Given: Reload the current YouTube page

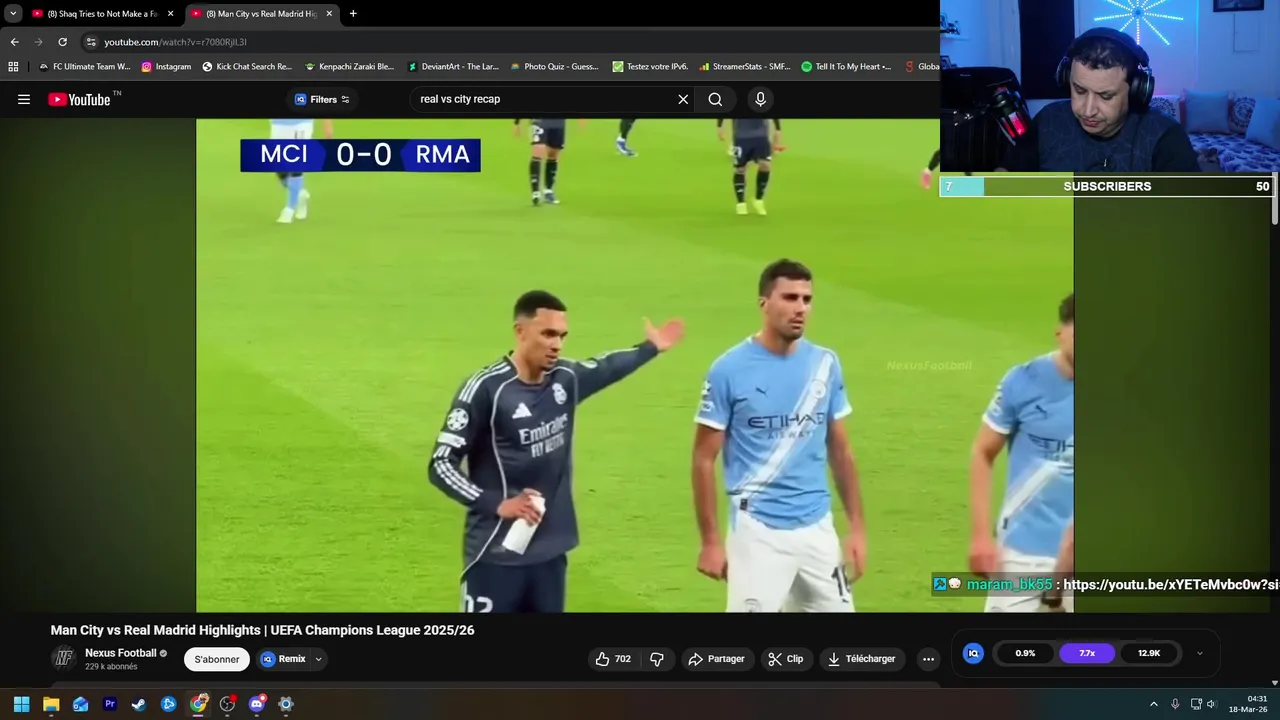Looking at the screenshot, I should [62, 42].
